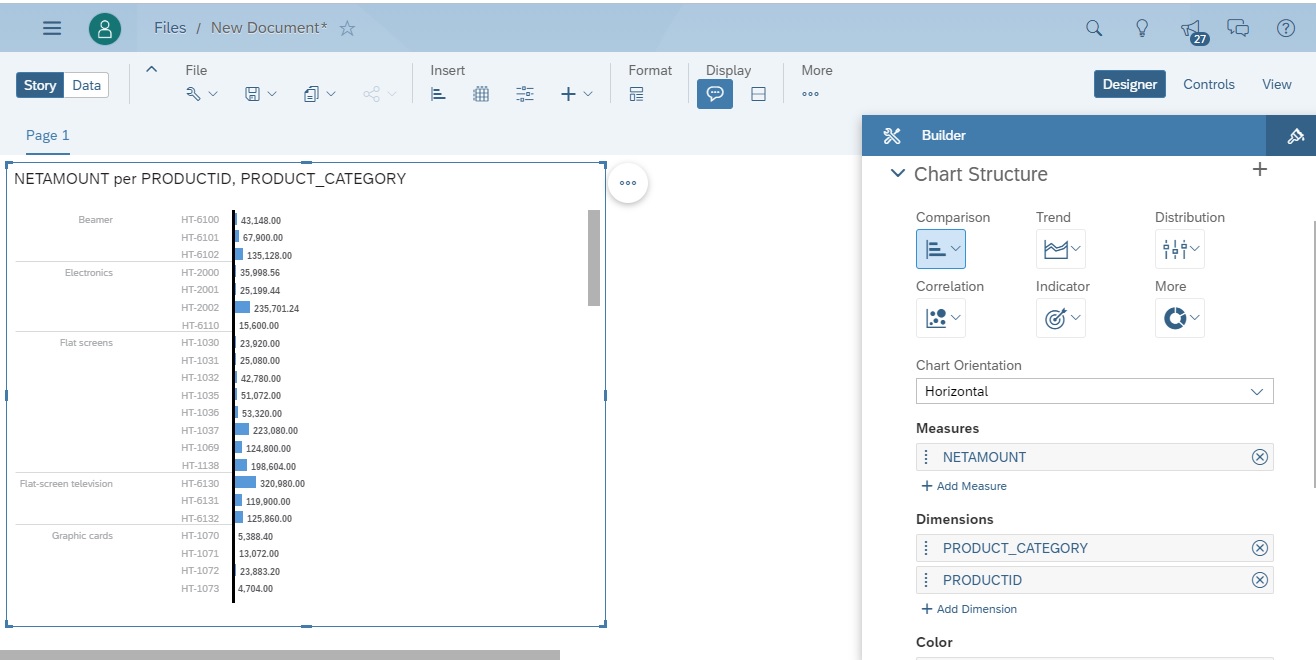Open the Trend chart type dropdown arrow
The width and height of the screenshot is (1316, 660).
(1076, 249)
